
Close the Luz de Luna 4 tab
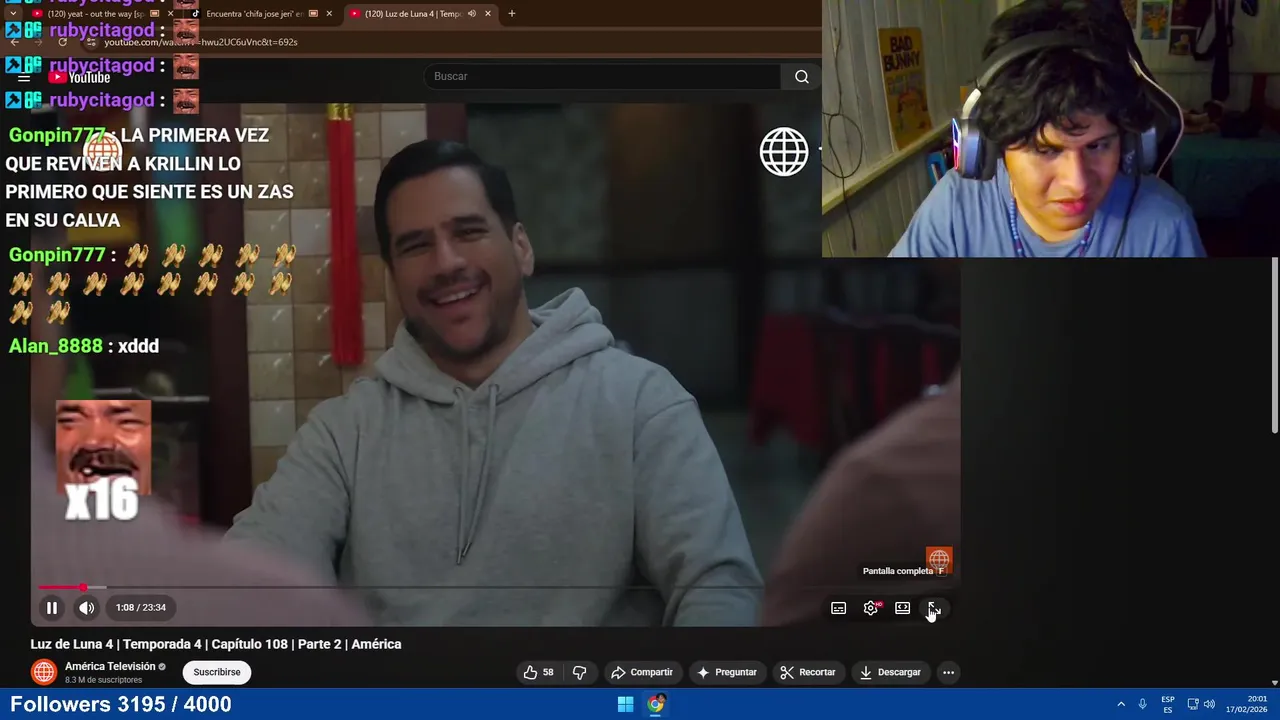pyautogui.click(x=488, y=14)
